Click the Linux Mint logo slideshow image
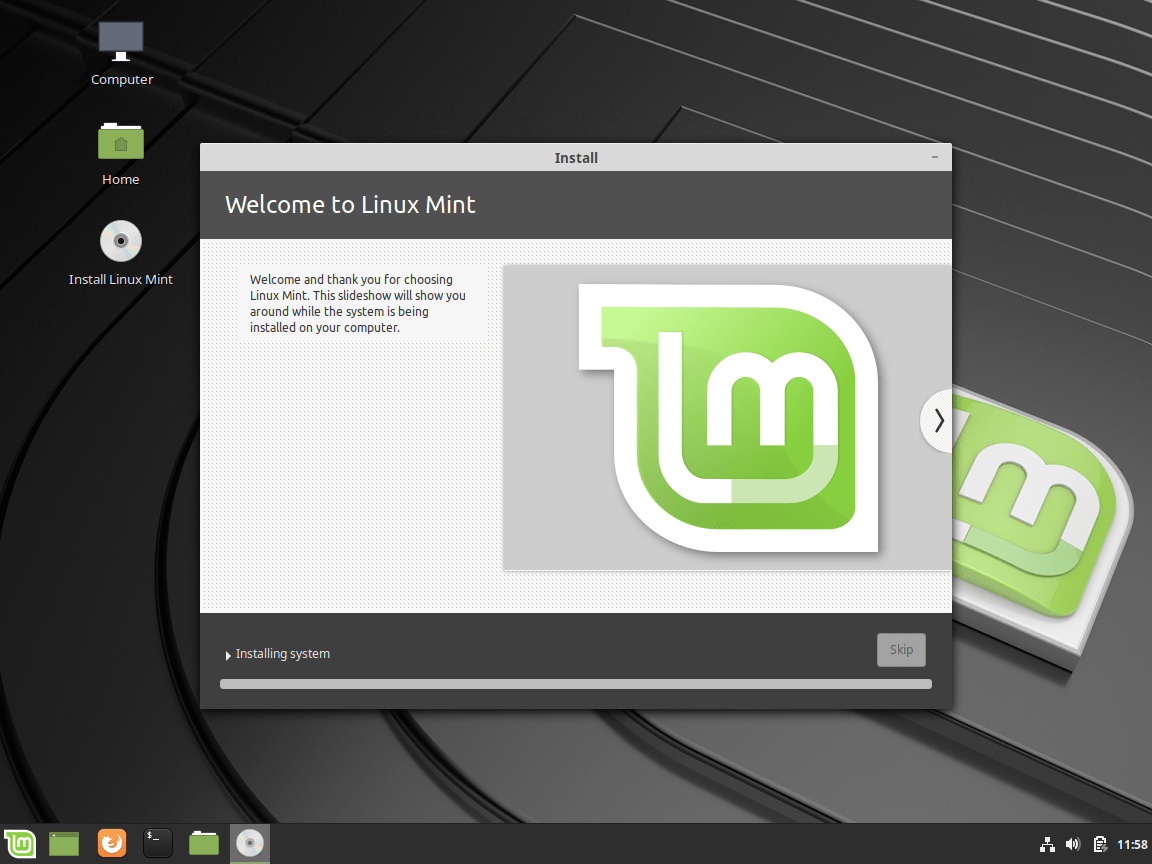1152x864 pixels. pos(727,417)
